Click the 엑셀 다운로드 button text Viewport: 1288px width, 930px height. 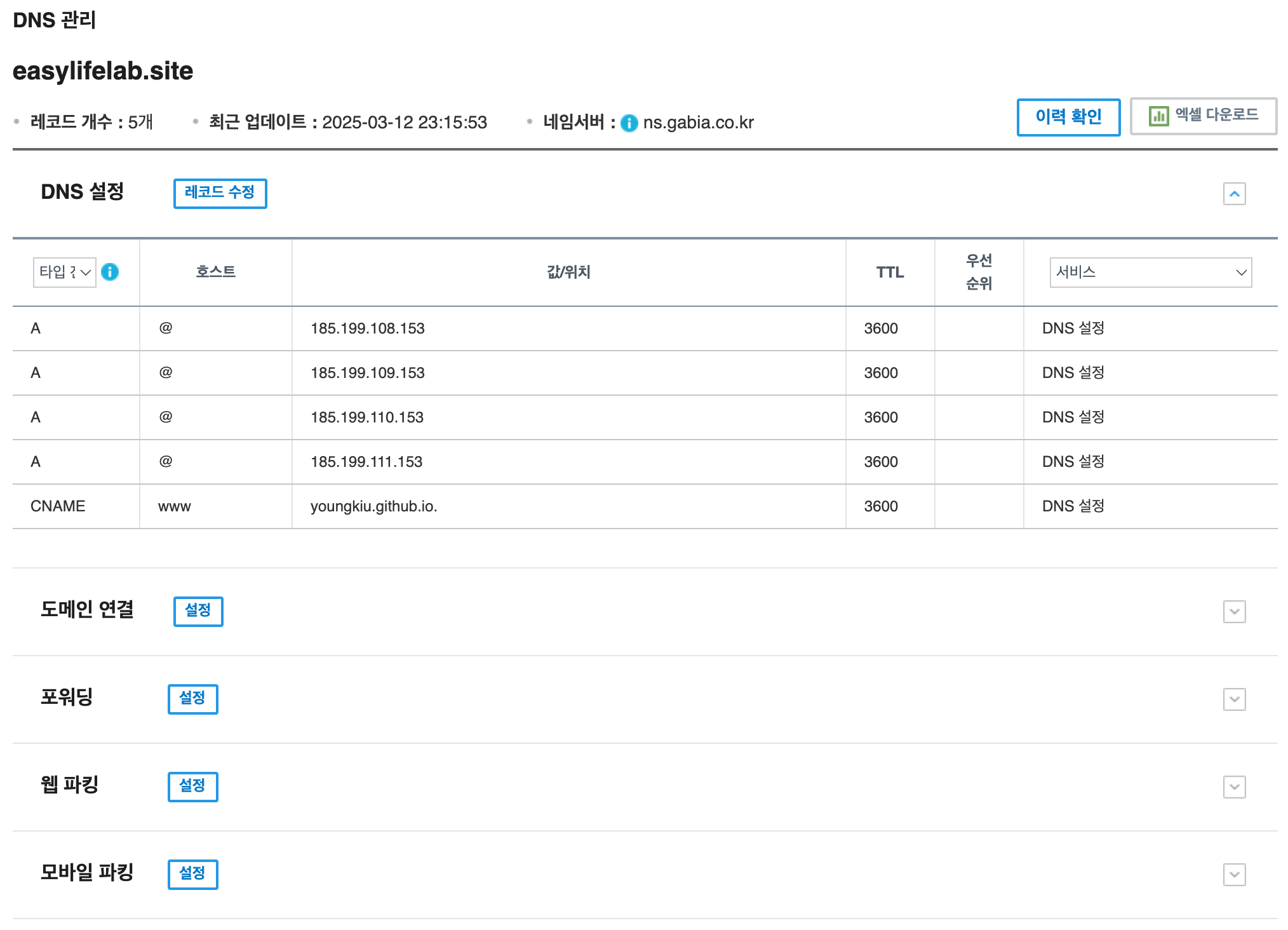1216,115
